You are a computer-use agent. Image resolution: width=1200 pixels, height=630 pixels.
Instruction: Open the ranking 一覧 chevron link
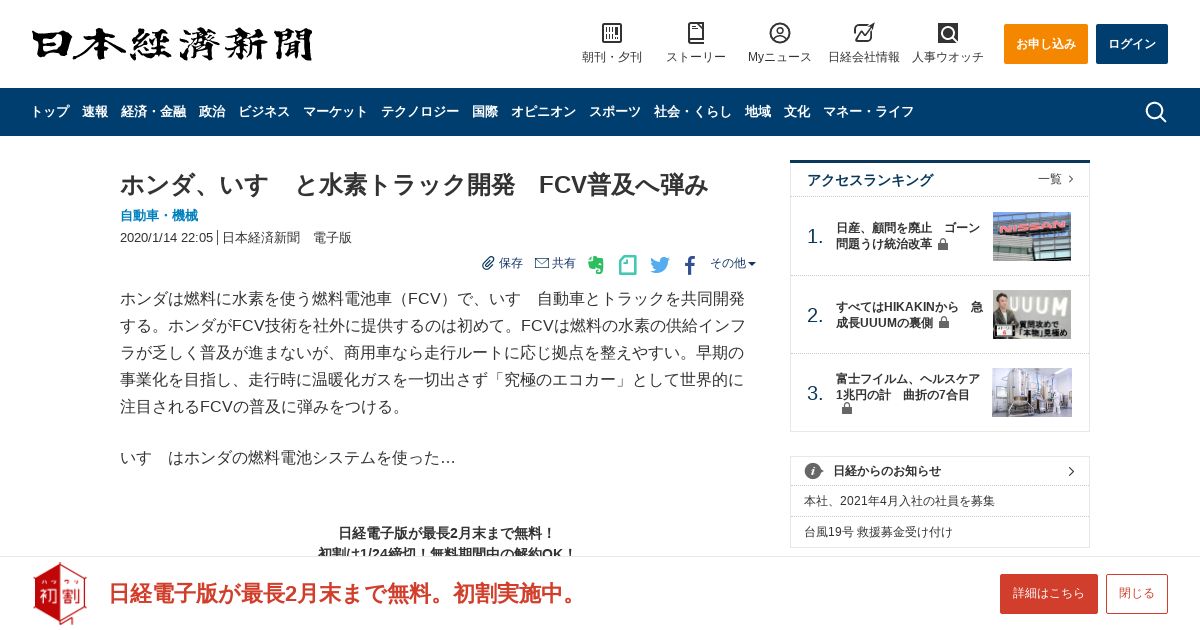click(x=1056, y=179)
